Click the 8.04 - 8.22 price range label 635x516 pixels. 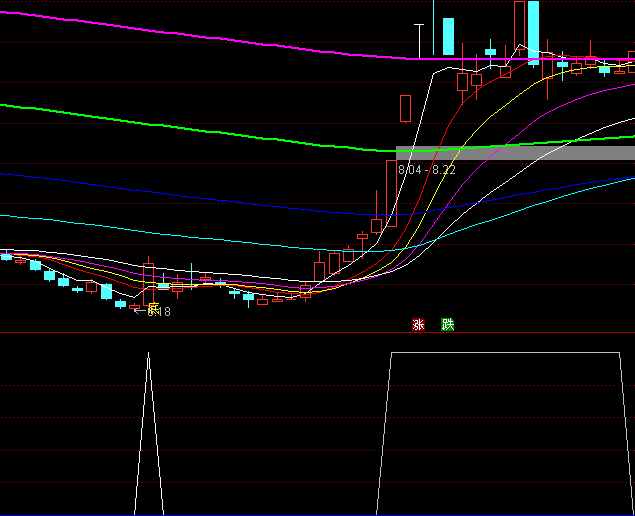coord(427,170)
